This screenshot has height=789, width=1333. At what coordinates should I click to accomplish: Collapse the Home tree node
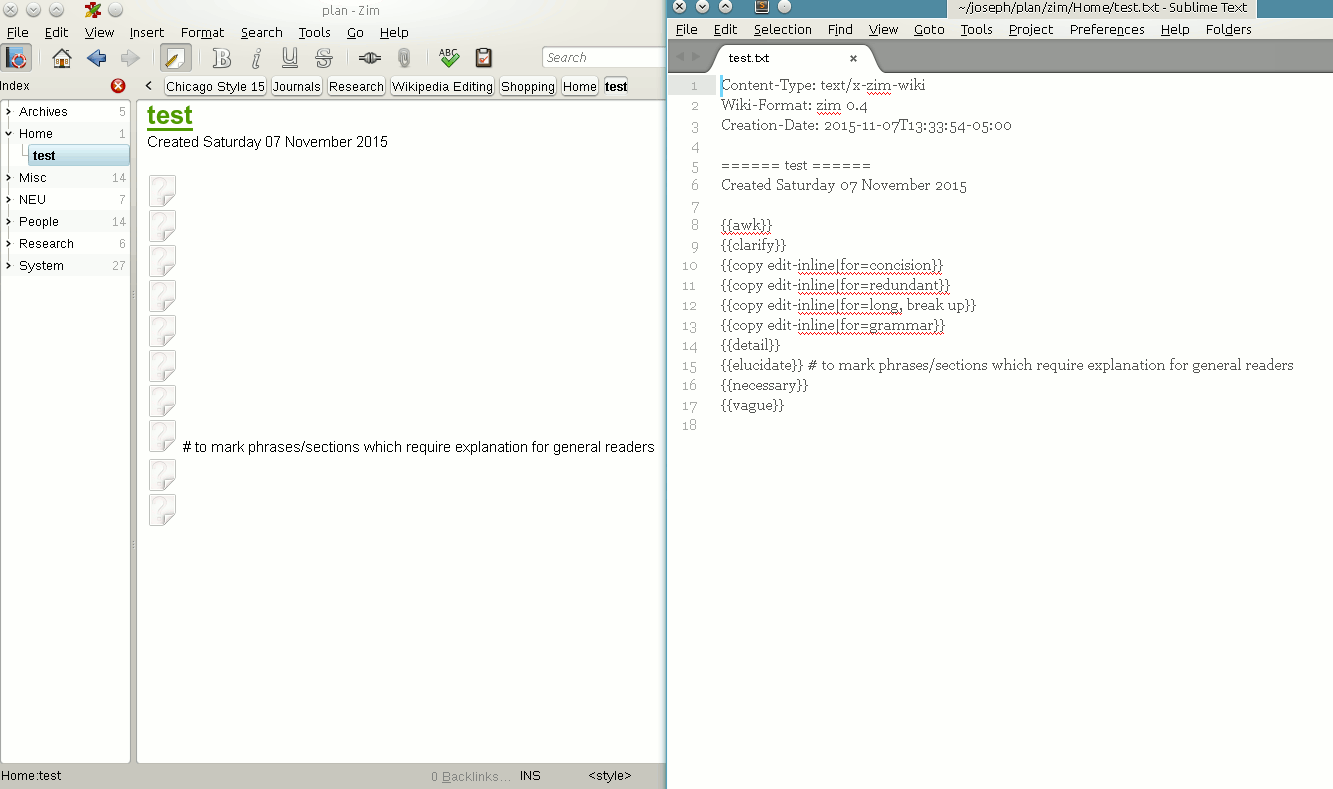tap(8, 133)
